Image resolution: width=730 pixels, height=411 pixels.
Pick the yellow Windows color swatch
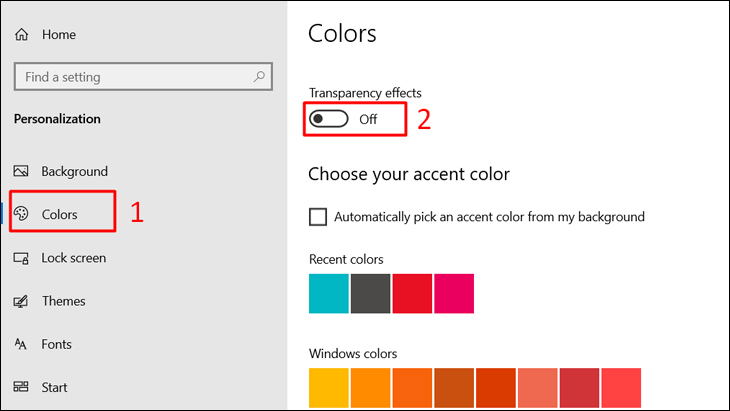point(329,388)
